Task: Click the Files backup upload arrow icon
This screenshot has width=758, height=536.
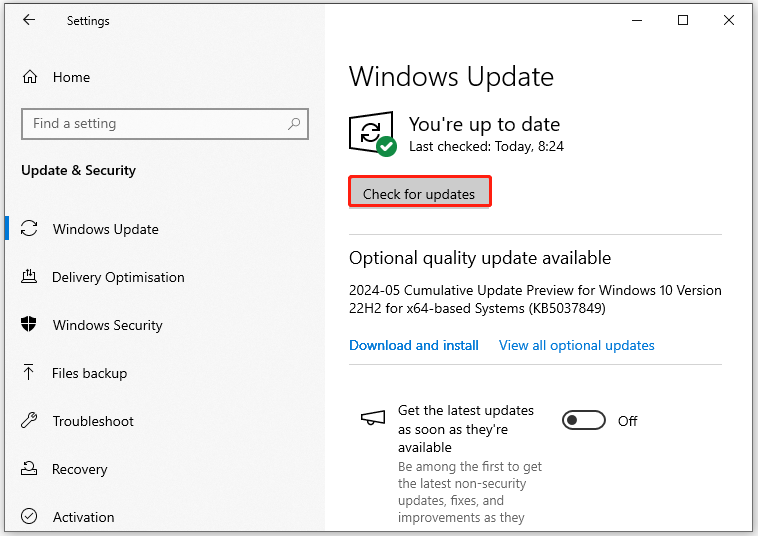Action: [29, 372]
